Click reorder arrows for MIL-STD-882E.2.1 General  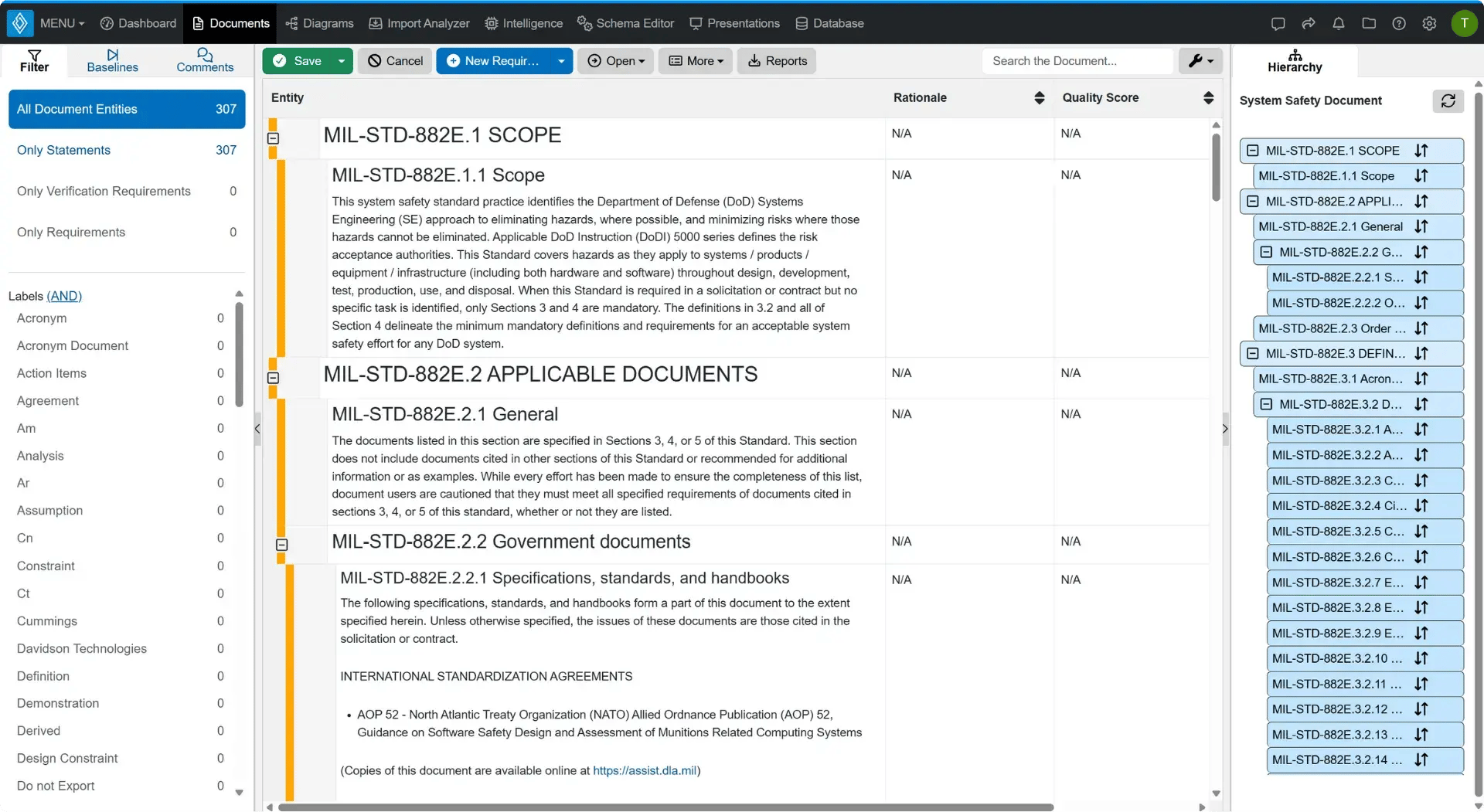click(x=1421, y=226)
